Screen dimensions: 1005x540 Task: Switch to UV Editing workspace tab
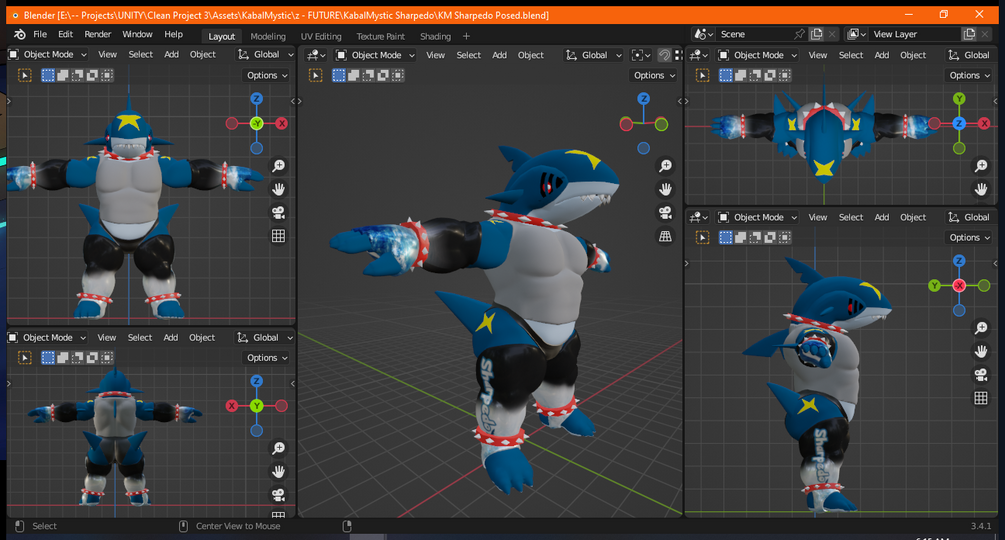321,37
